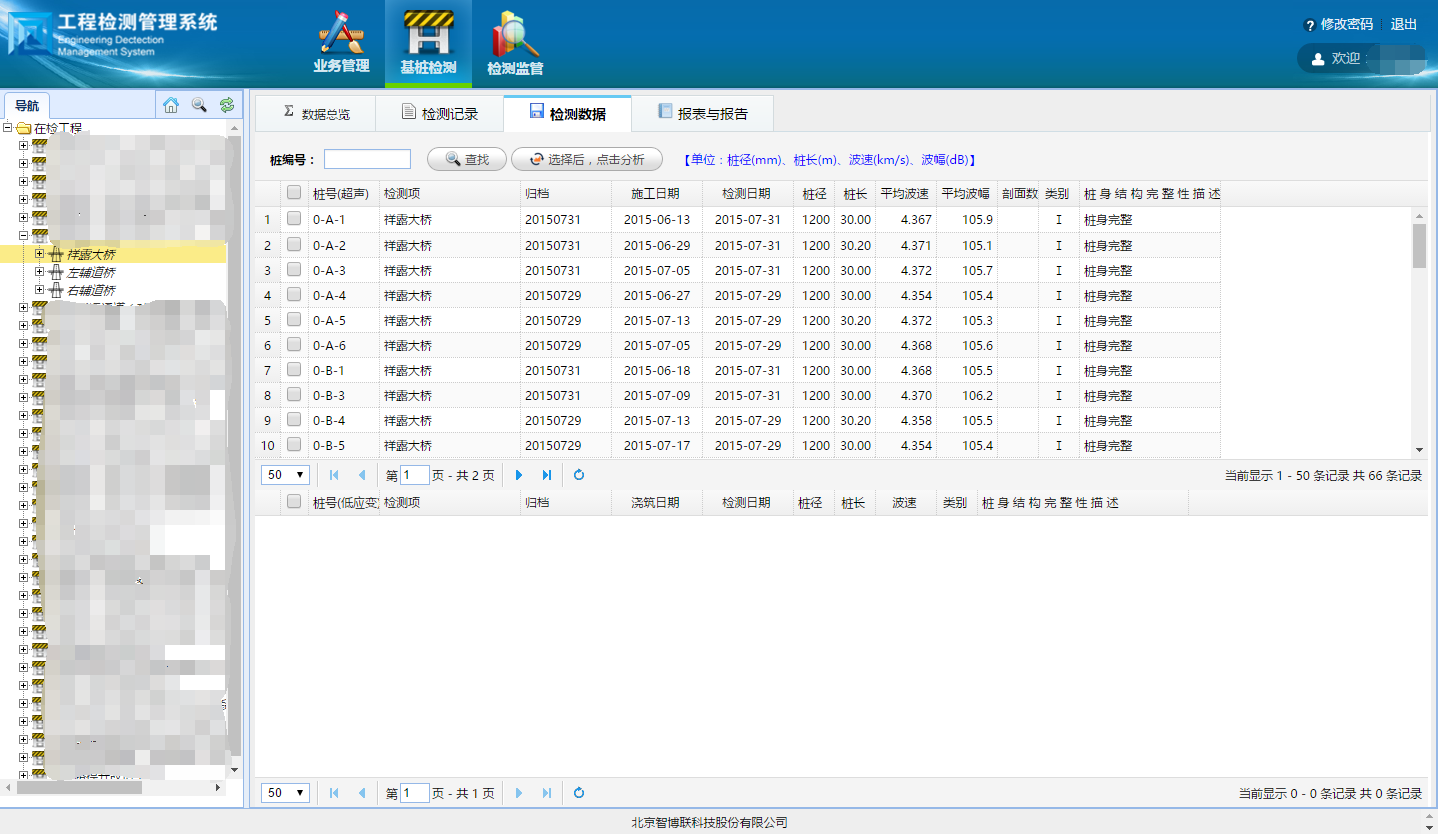This screenshot has width=1438, height=834.
Task: Sort by 施工日期 column header
Action: tap(656, 193)
